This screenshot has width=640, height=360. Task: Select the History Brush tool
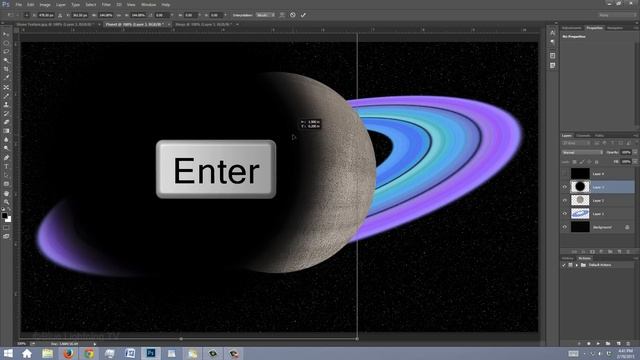[x=6, y=113]
